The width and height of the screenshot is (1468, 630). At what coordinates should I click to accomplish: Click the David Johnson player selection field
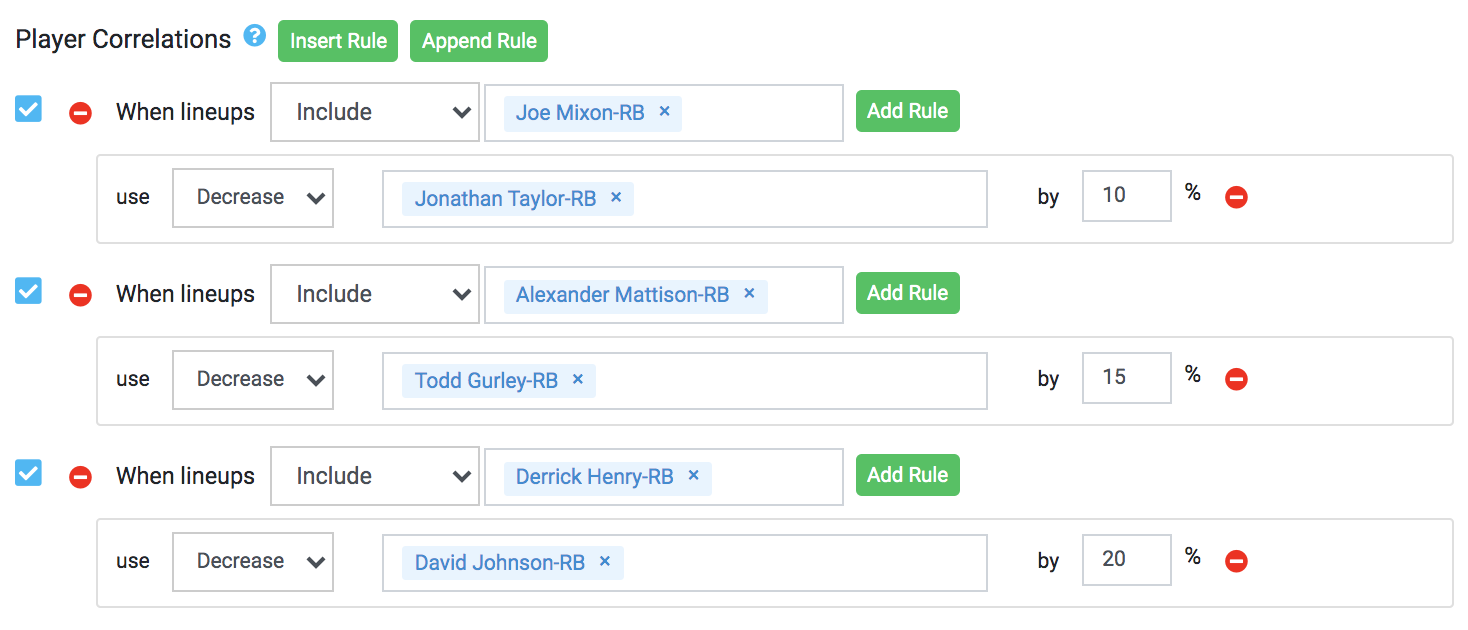pyautogui.click(x=800, y=562)
